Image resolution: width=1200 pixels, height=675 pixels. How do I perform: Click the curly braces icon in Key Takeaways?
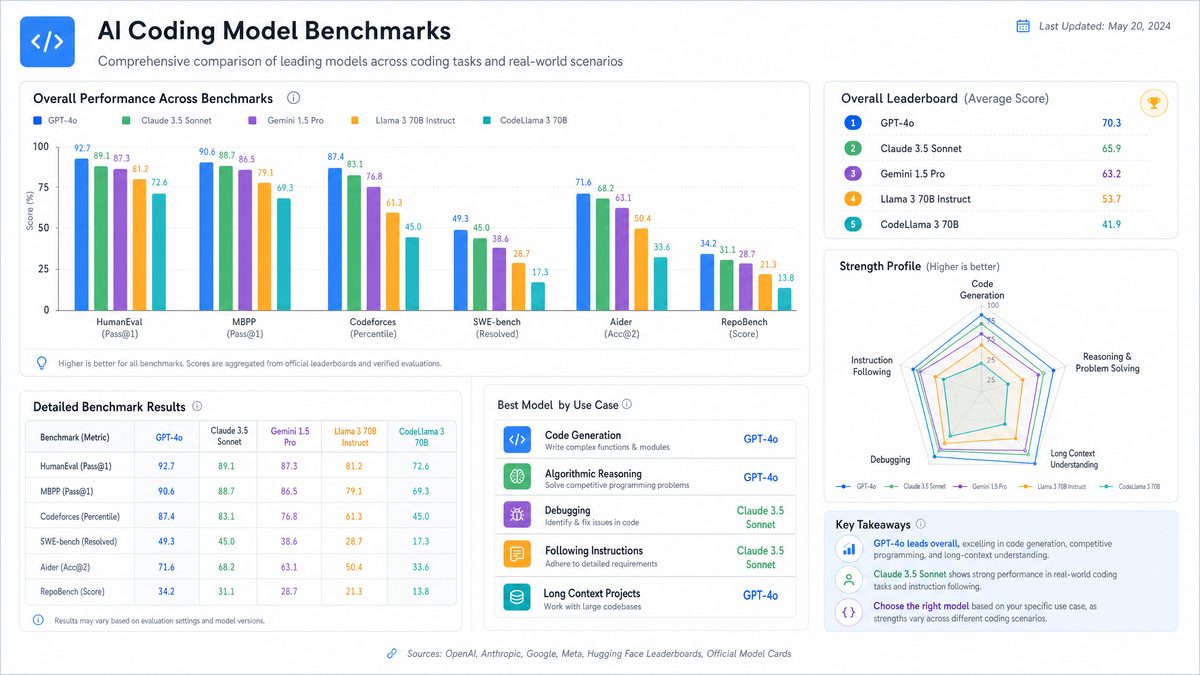pos(849,612)
